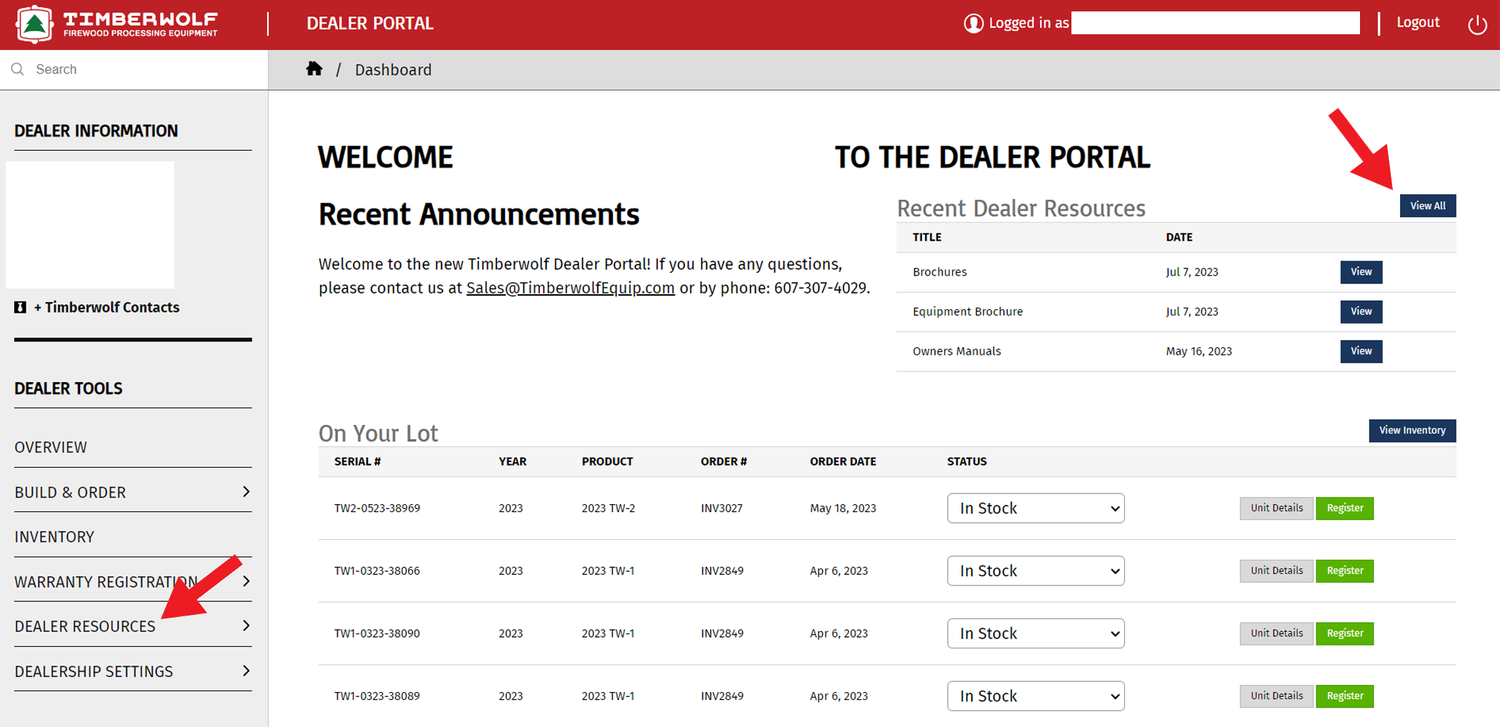This screenshot has height=727, width=1500.
Task: Open Dealership Settings menu item
Action: [94, 671]
